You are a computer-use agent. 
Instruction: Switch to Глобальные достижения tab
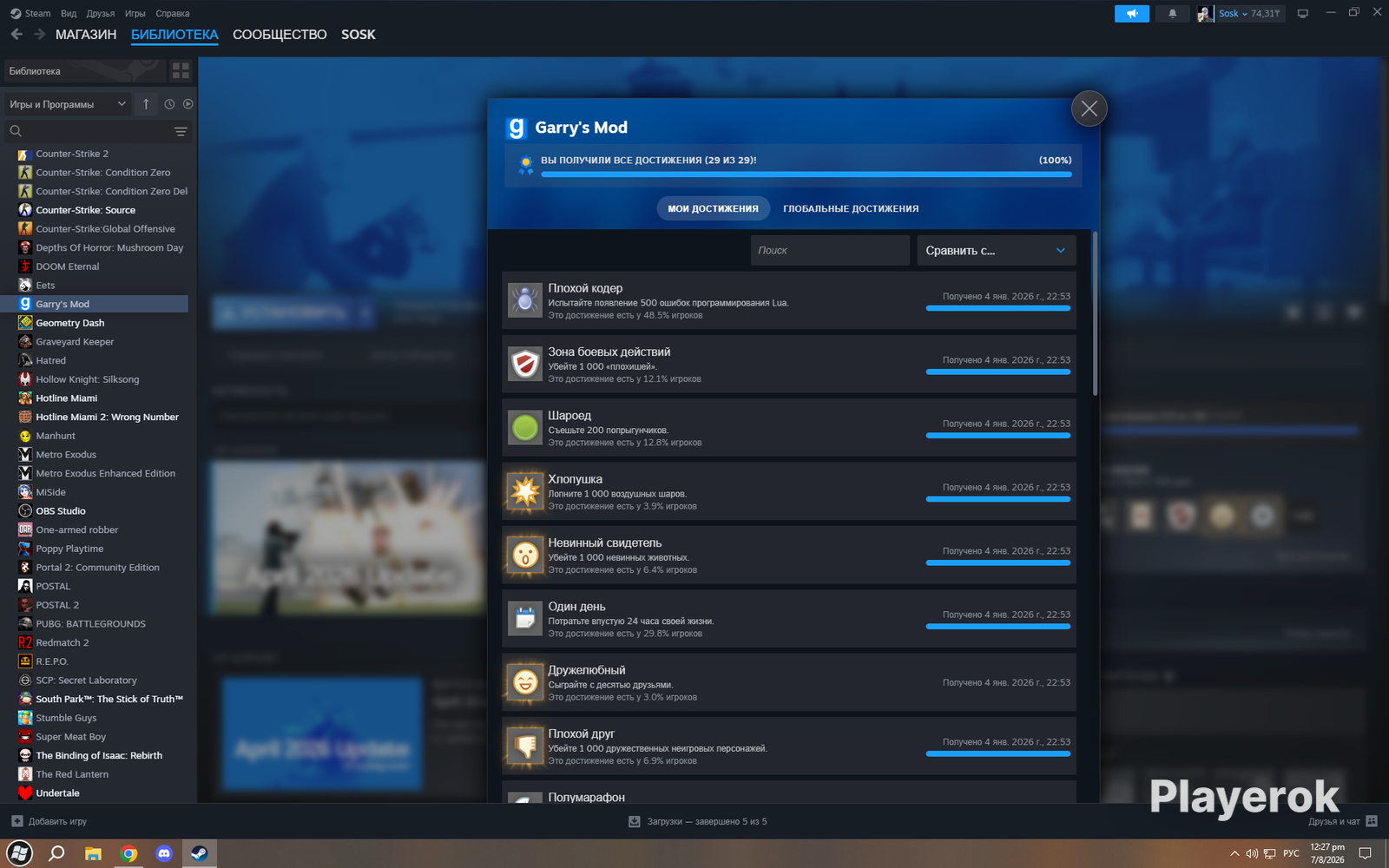(851, 209)
